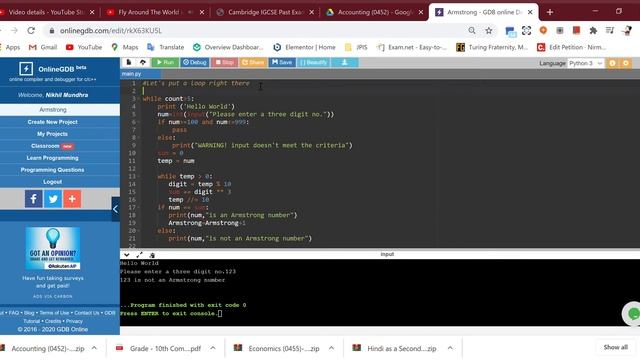Save the project with the Save button
The image size is (640, 360).
(x=282, y=62)
